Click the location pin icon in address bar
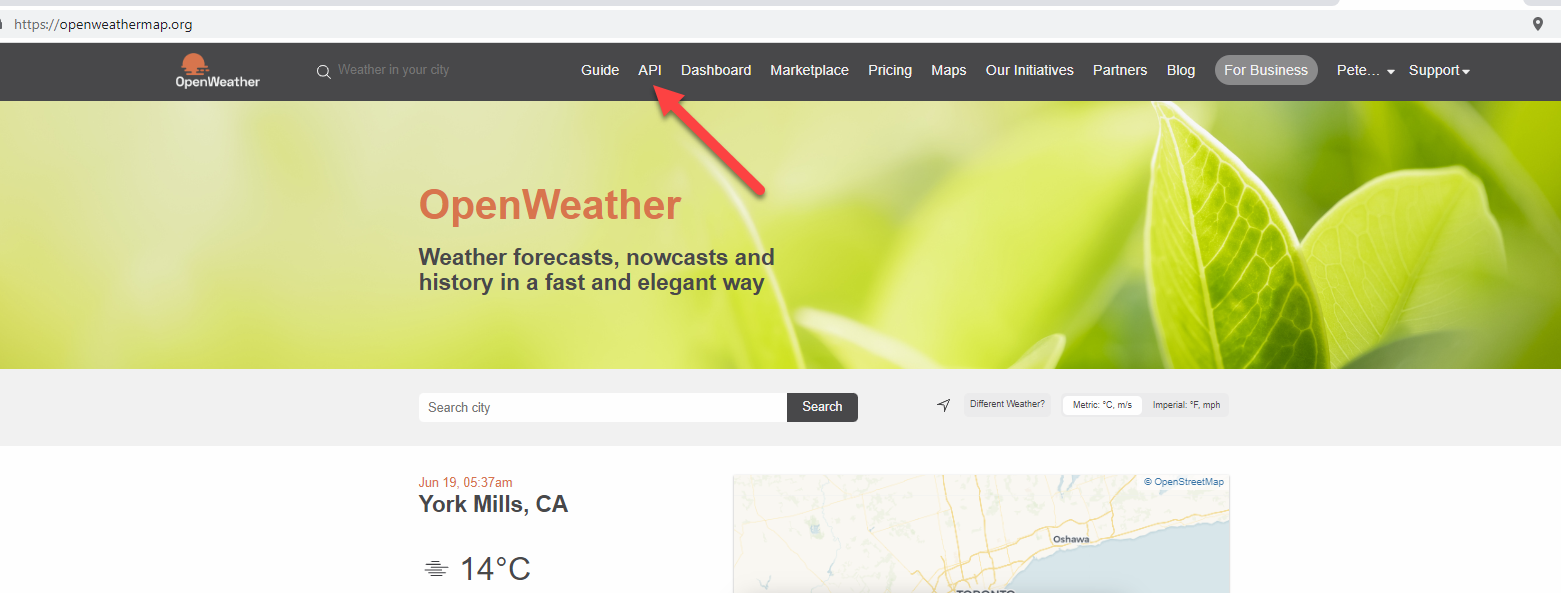The height and width of the screenshot is (593, 1561). (x=1538, y=24)
